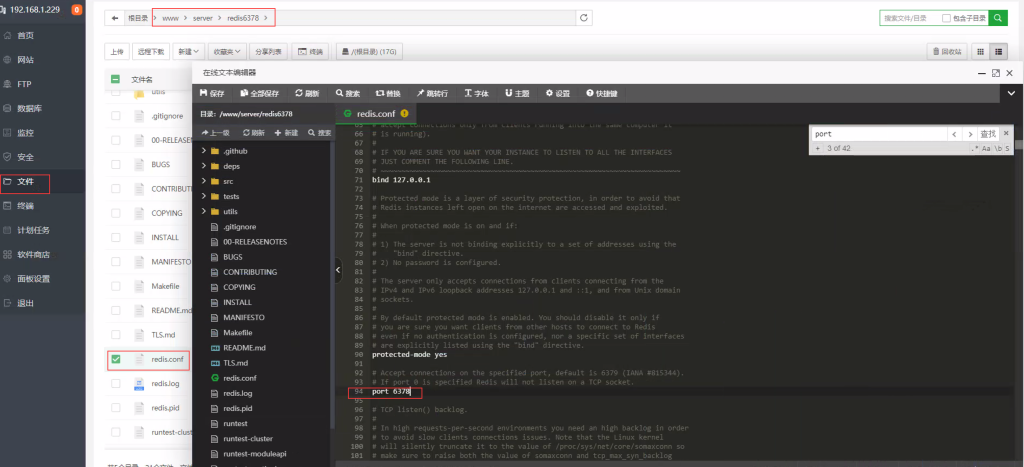Viewport: 1024px width, 467px height.
Task: Expand the src folder in editor tree
Action: point(204,181)
